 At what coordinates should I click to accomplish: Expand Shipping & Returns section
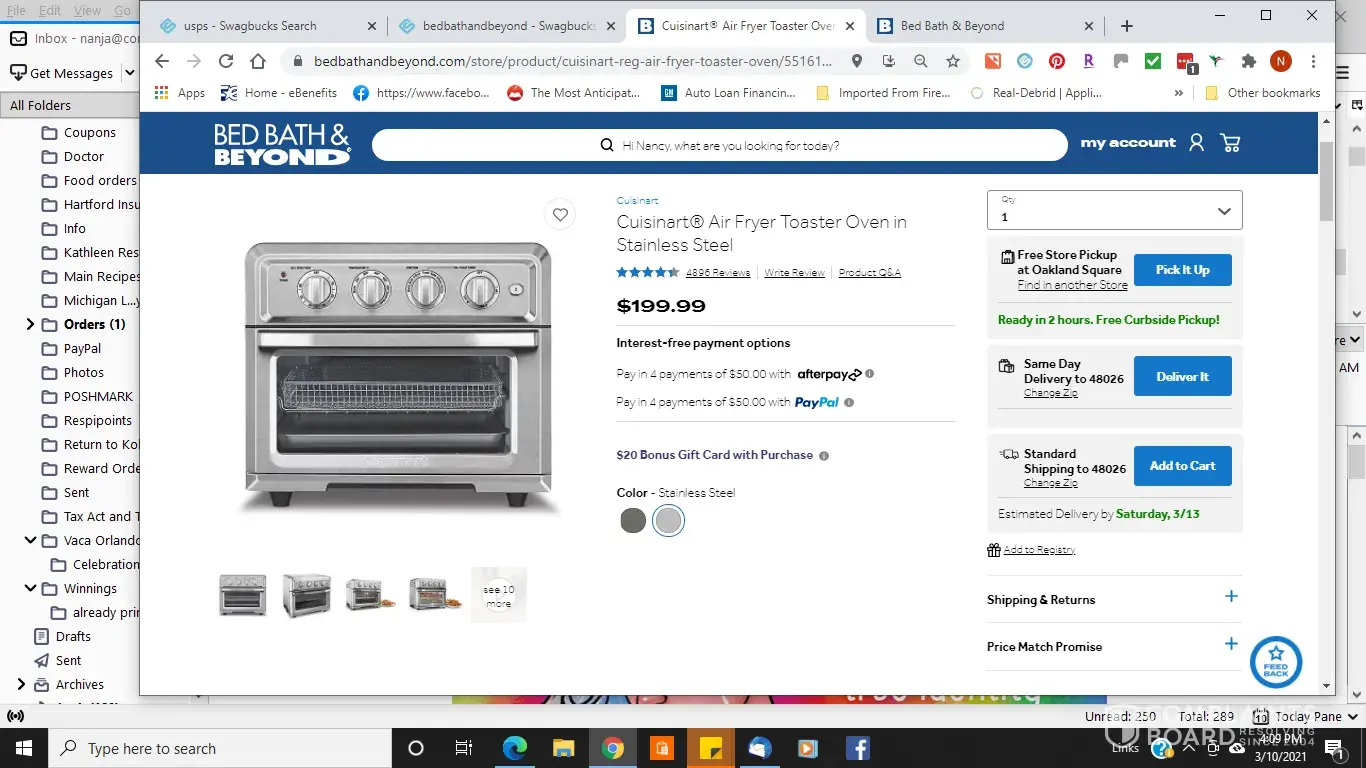pyautogui.click(x=1114, y=598)
